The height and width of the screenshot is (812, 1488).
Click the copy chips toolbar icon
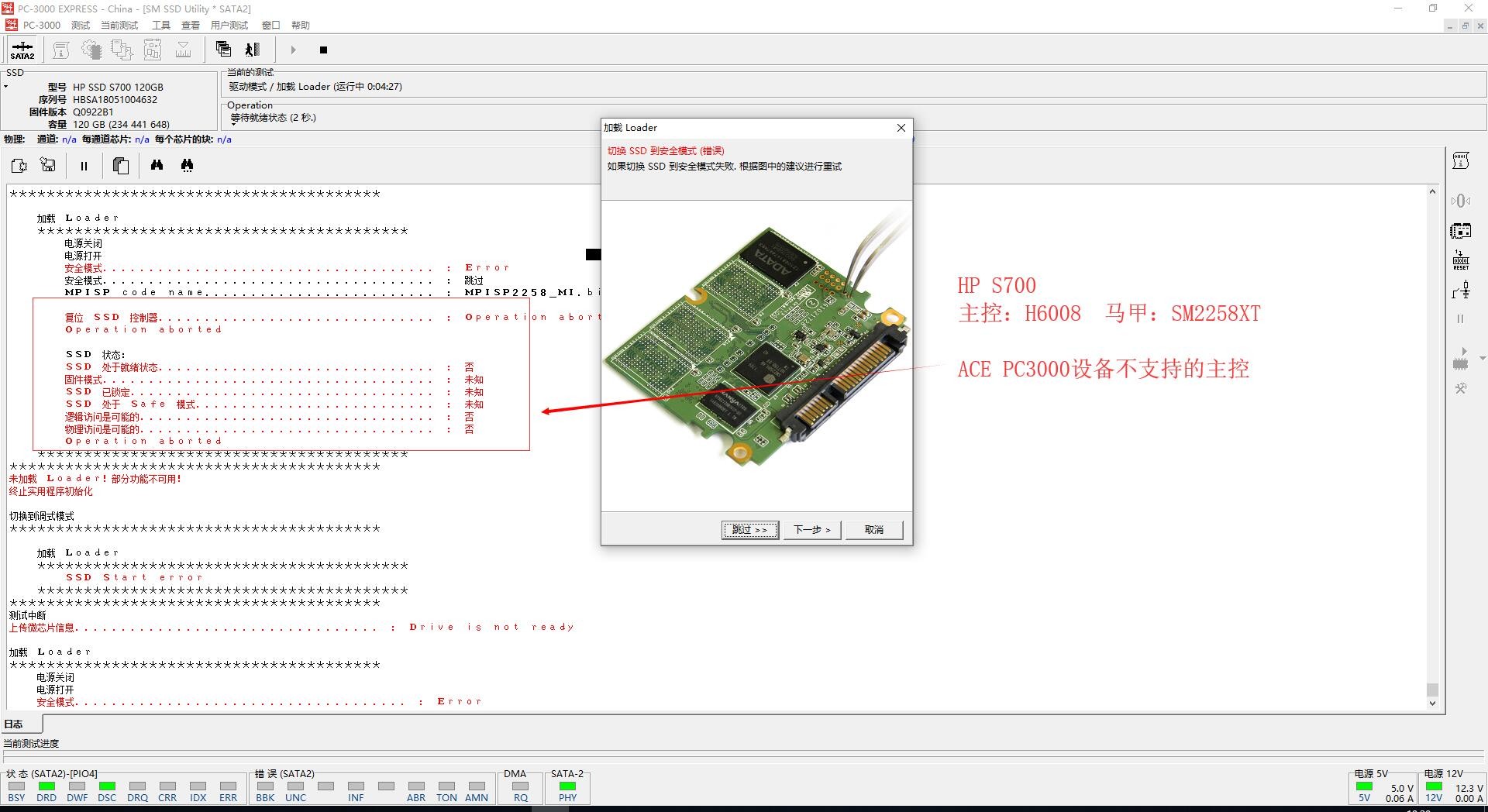(122, 50)
